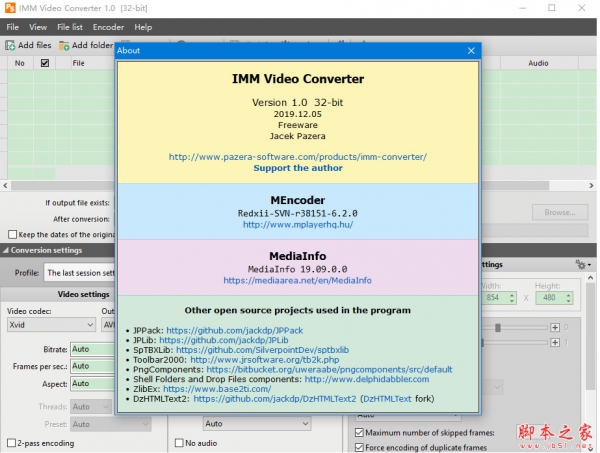Open the JPPack GitHub link
The height and width of the screenshot is (453, 600).
[x=235, y=331]
